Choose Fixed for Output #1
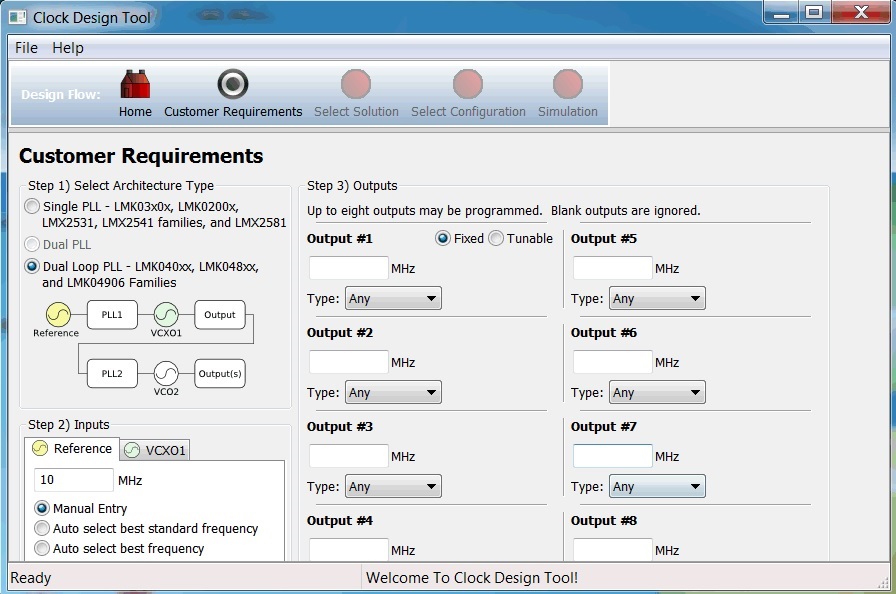 coord(443,238)
